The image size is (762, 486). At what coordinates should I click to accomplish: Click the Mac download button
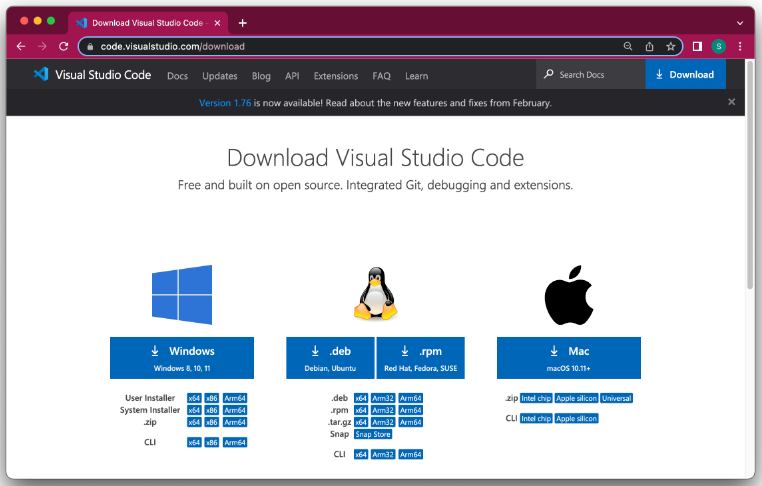coord(569,358)
